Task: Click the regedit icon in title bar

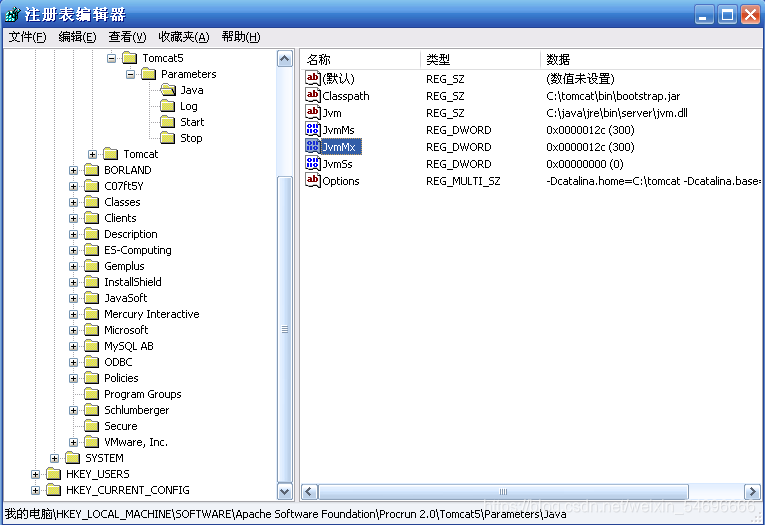Action: tap(13, 14)
